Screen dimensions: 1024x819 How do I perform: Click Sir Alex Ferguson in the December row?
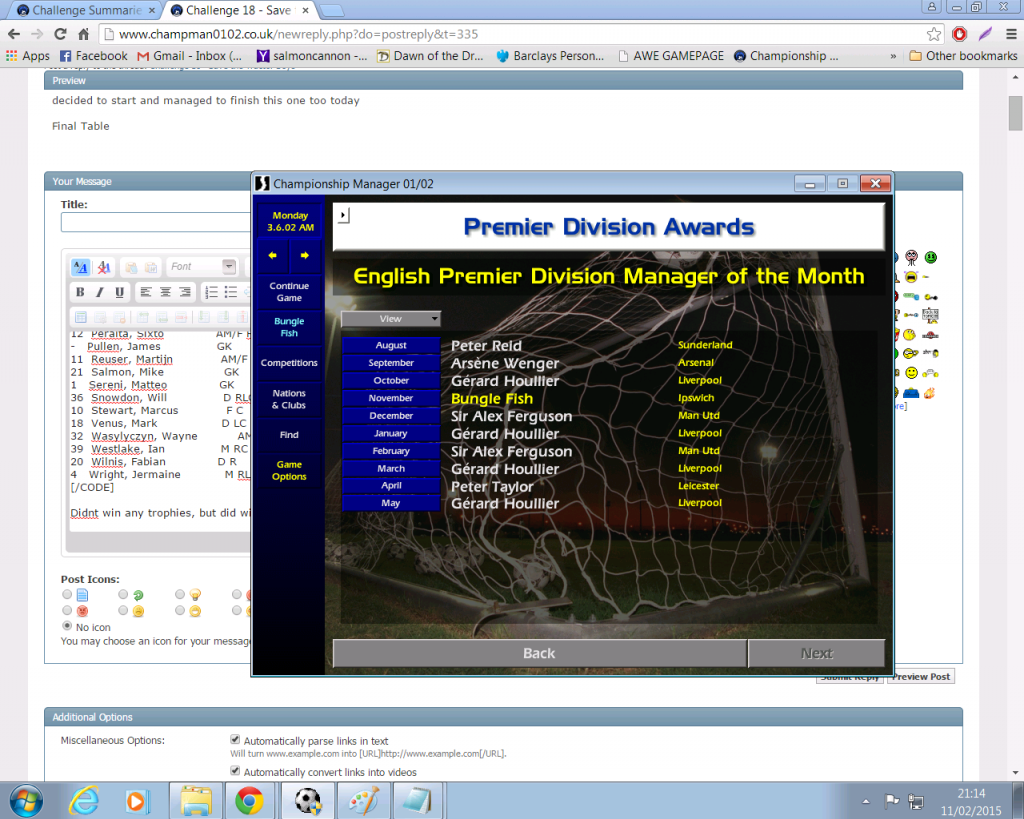click(x=511, y=416)
